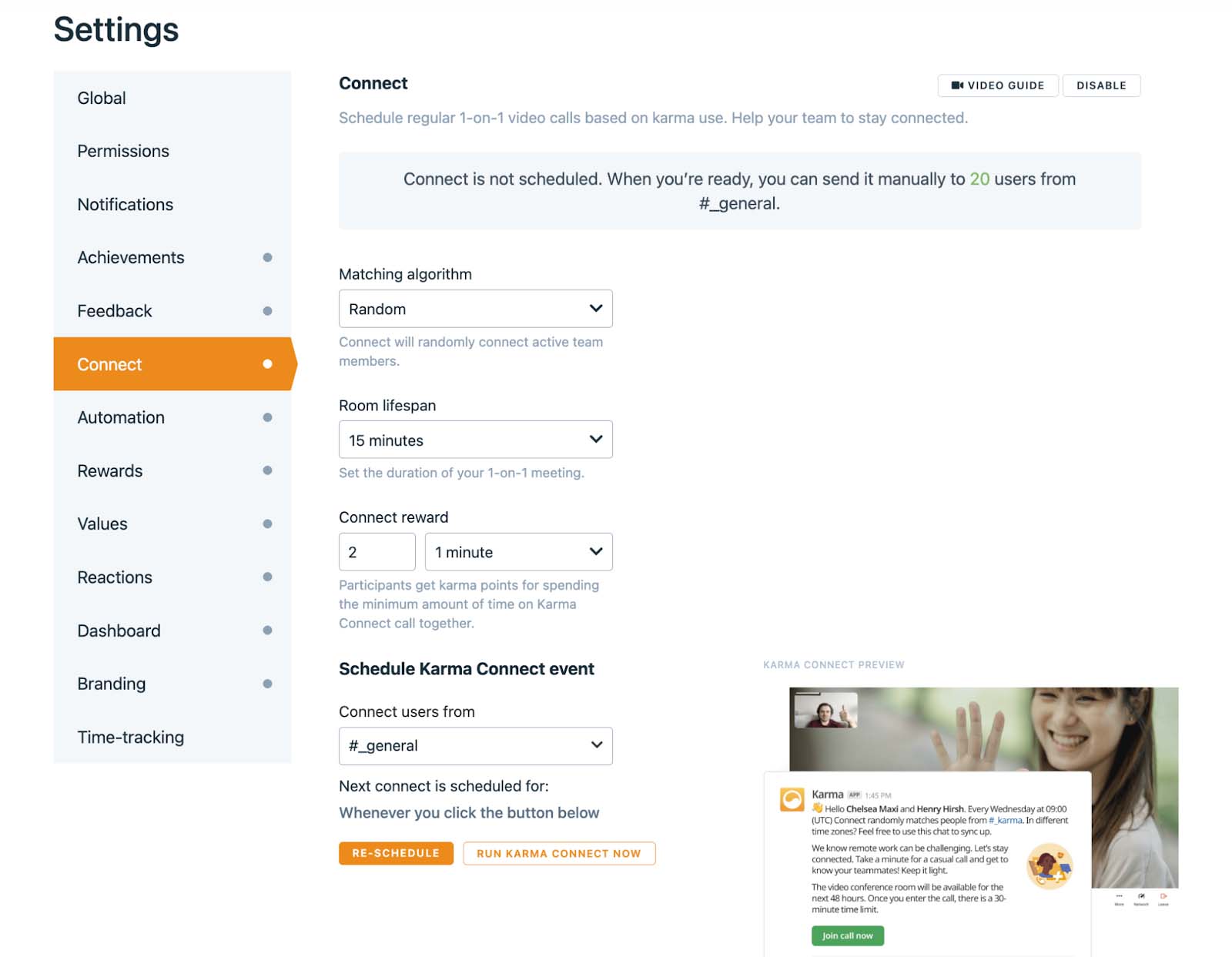This screenshot has width=1232, height=957.
Task: Click the gray dot beside Dashboard
Action: pos(267,630)
